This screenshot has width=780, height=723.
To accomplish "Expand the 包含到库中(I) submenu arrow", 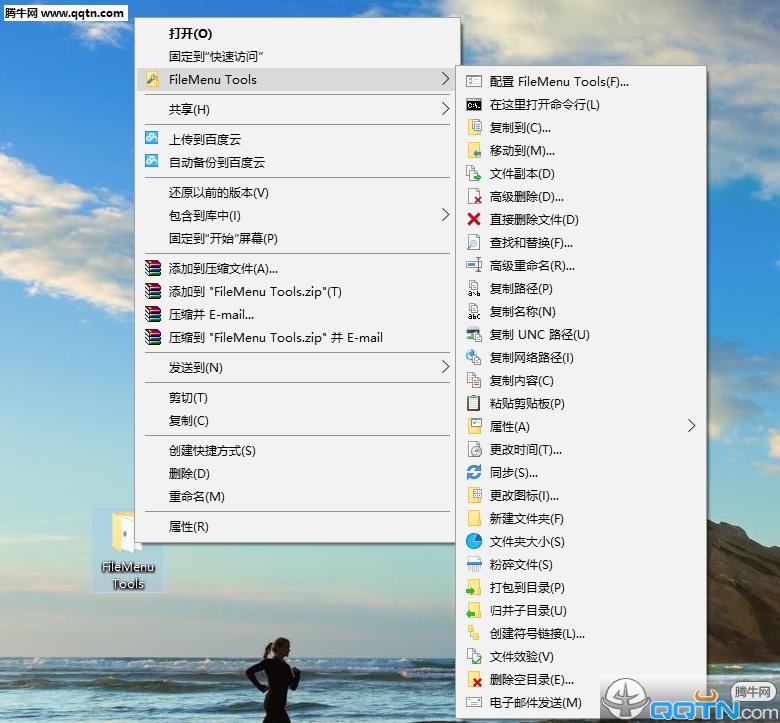I will [x=445, y=215].
